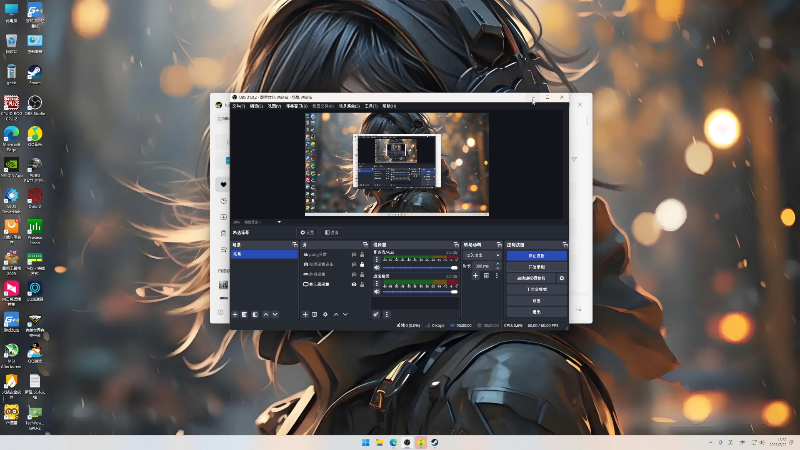Open scene filters icon in Scenes toolbar
This screenshot has width=800, height=450.
(255, 315)
